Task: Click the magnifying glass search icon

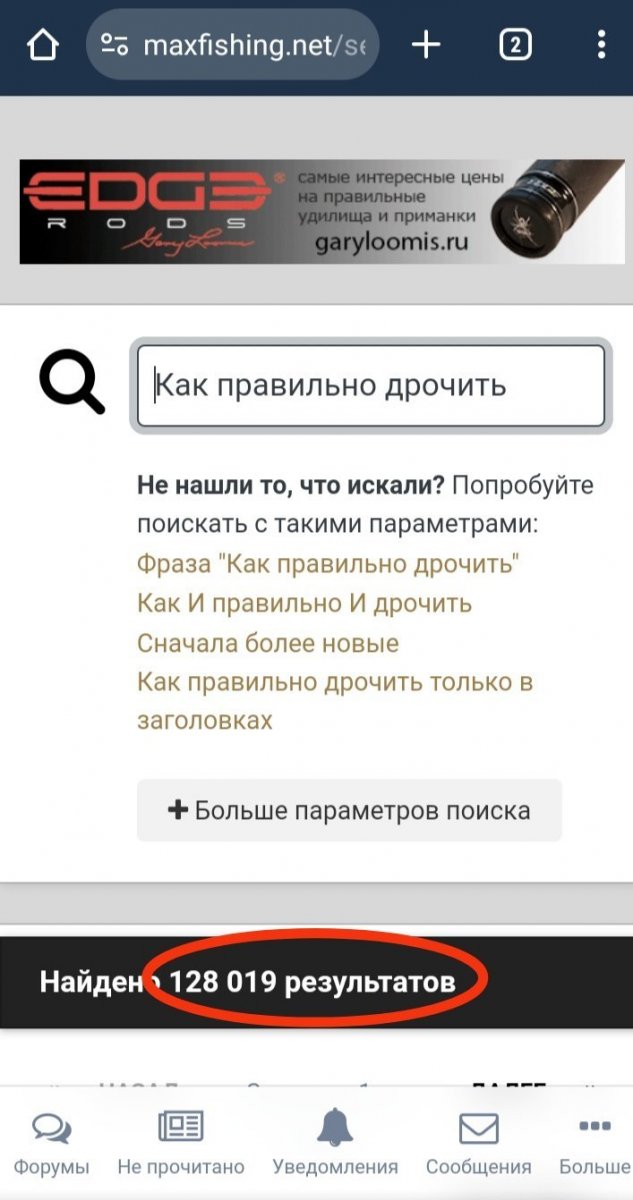Action: pos(71,383)
